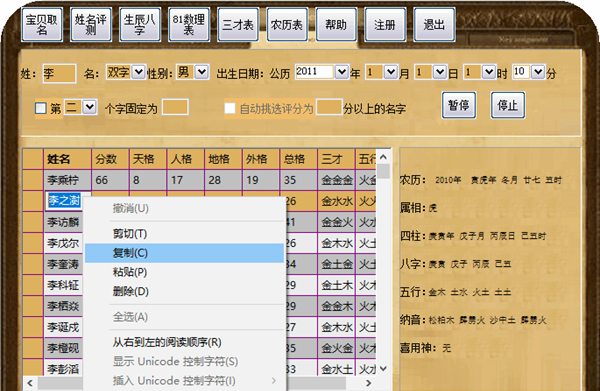
Task: Expand the birth month dropdown
Action: click(390, 72)
